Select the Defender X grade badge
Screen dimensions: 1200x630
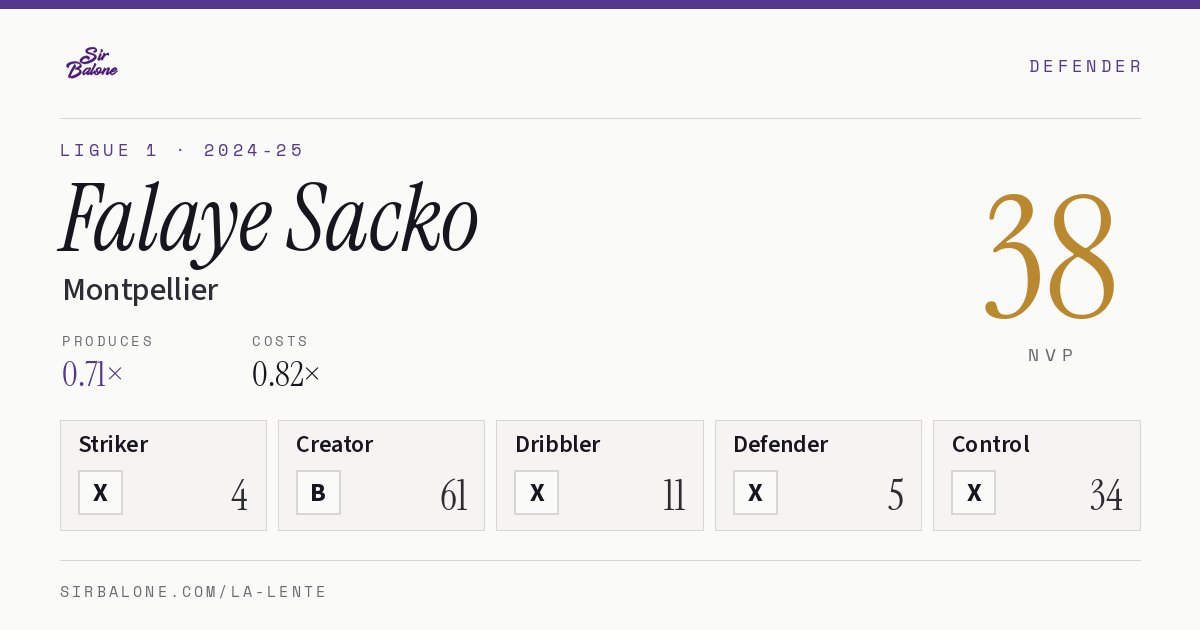click(x=755, y=492)
